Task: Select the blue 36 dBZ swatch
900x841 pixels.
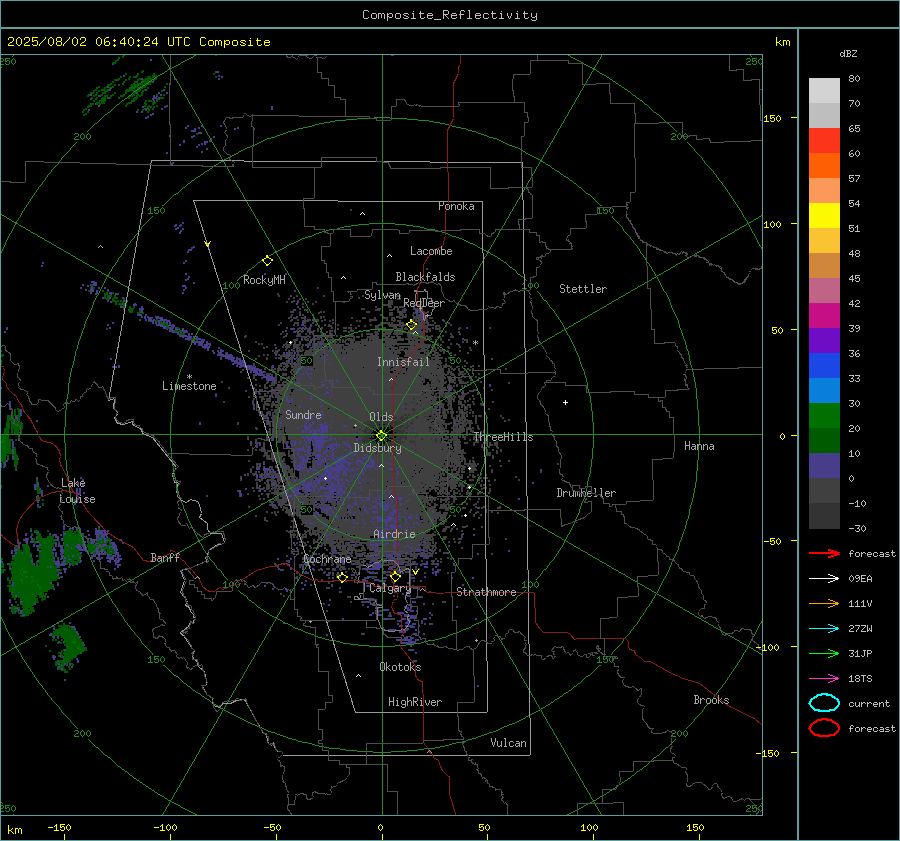Action: 824,366
